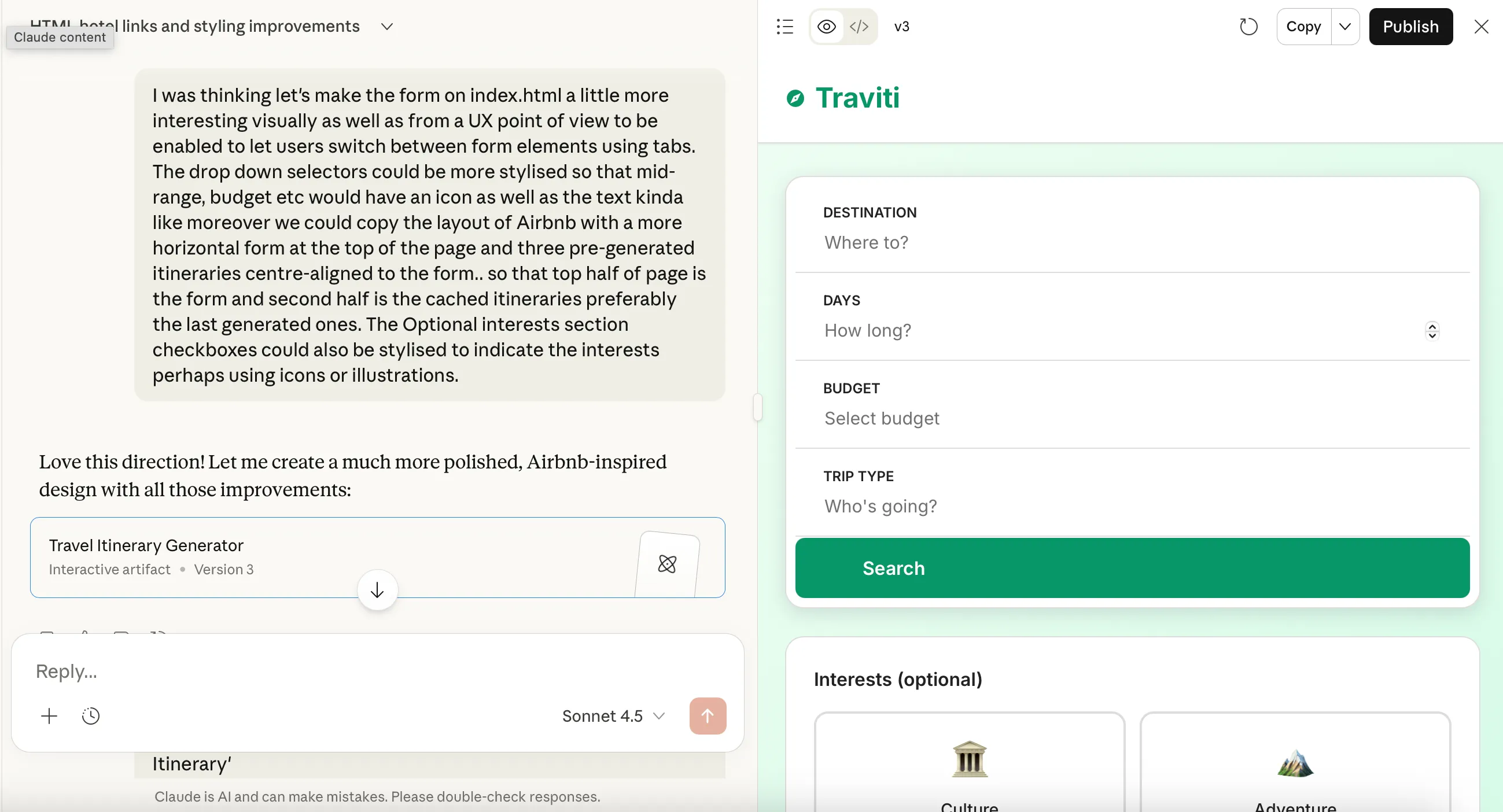Publish the artifact
The image size is (1503, 812).
pos(1410,27)
